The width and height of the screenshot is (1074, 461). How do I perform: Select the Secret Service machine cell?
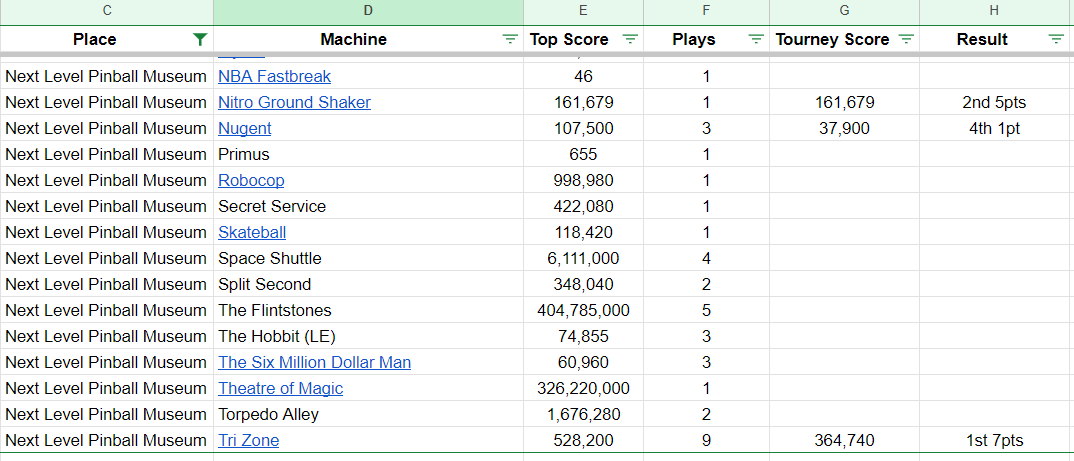coord(369,207)
